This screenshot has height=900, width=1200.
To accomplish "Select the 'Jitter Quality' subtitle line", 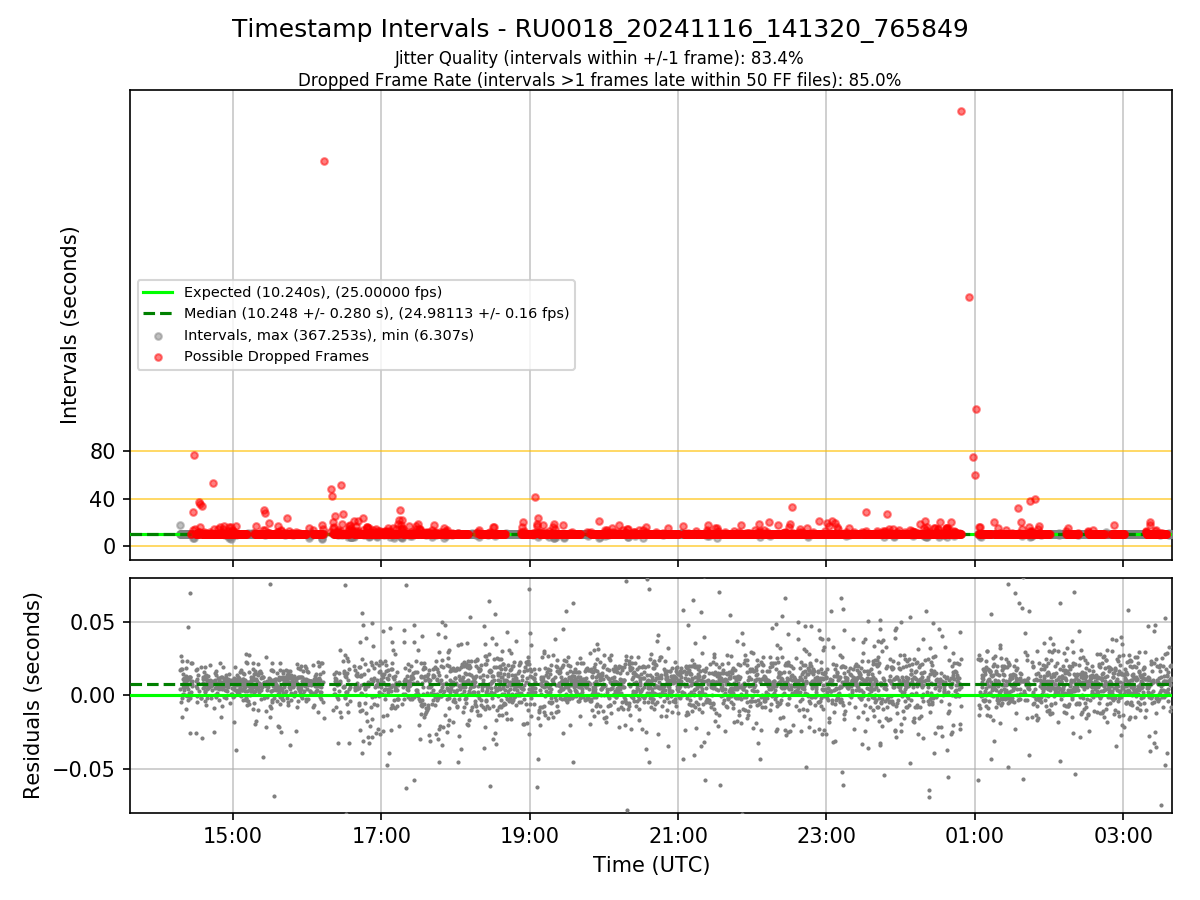I will coord(600,58).
